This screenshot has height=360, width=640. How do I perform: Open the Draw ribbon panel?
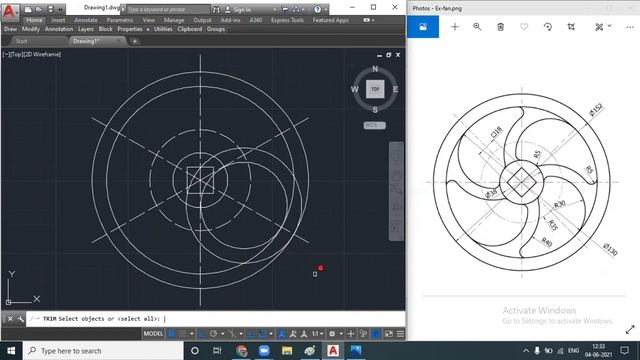(x=11, y=29)
